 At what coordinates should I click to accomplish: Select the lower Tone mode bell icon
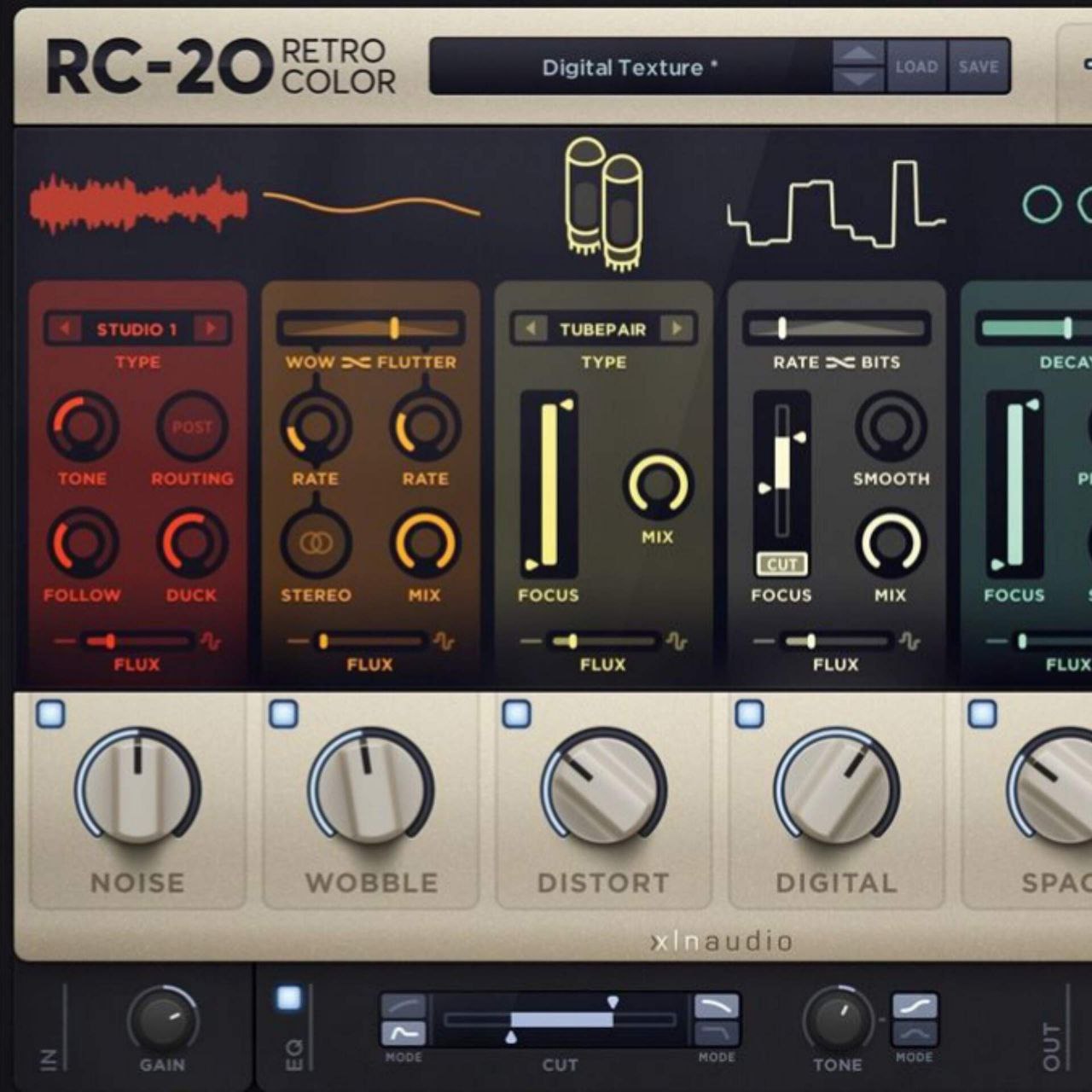pyautogui.click(x=915, y=1033)
